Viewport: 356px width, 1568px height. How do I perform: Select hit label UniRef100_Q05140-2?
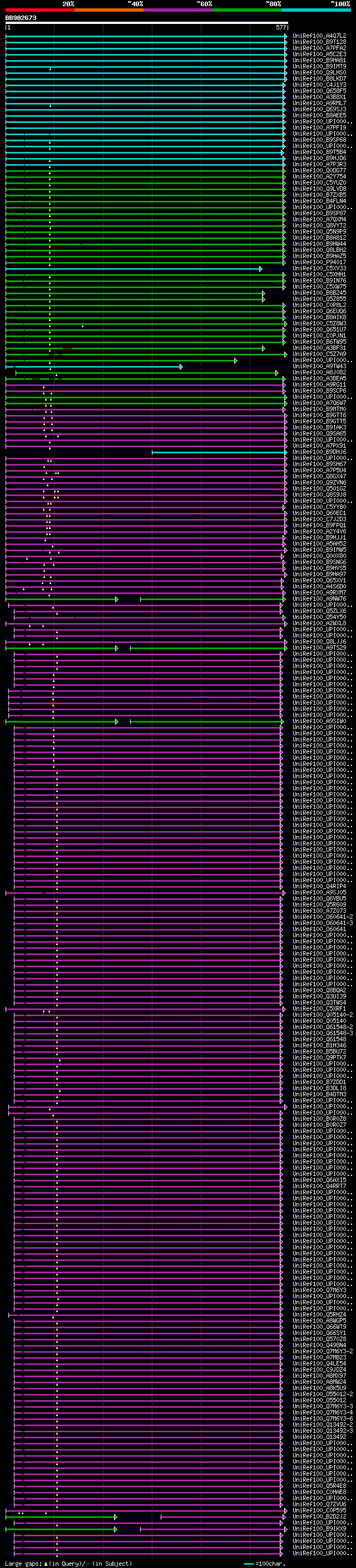(323, 1015)
